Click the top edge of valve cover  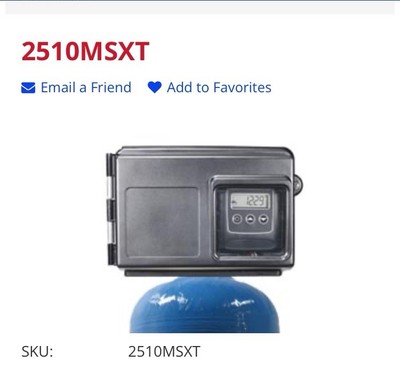click(x=204, y=151)
